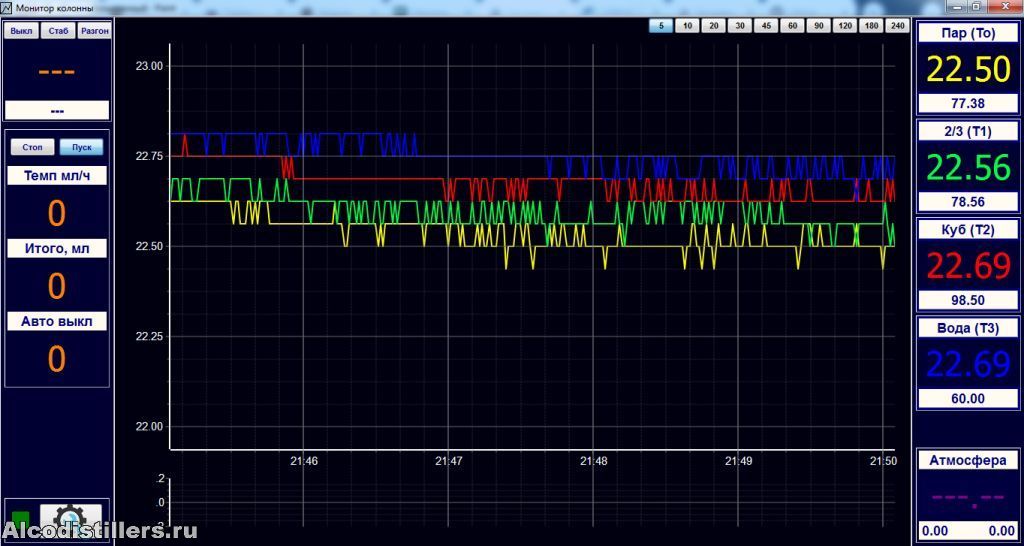1024x546 pixels.
Task: Click the Итого, мл label
Action: (57, 248)
